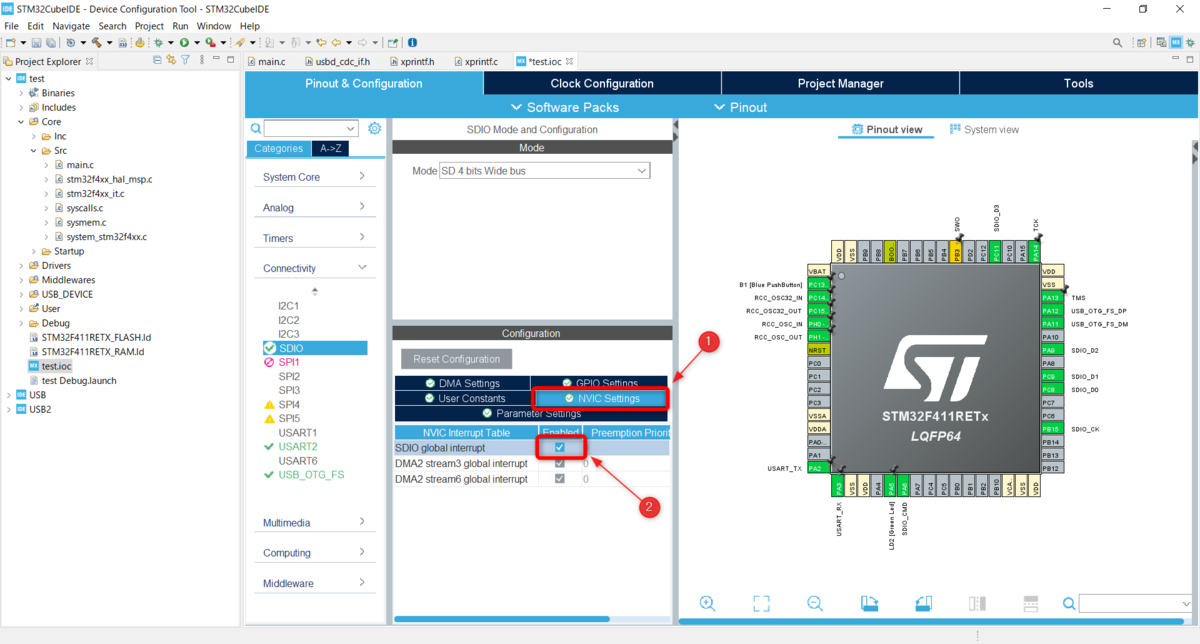Toggle DMA2 stream3 global interrupt checkbox
Screen dimensions: 1200x644
click(560, 463)
